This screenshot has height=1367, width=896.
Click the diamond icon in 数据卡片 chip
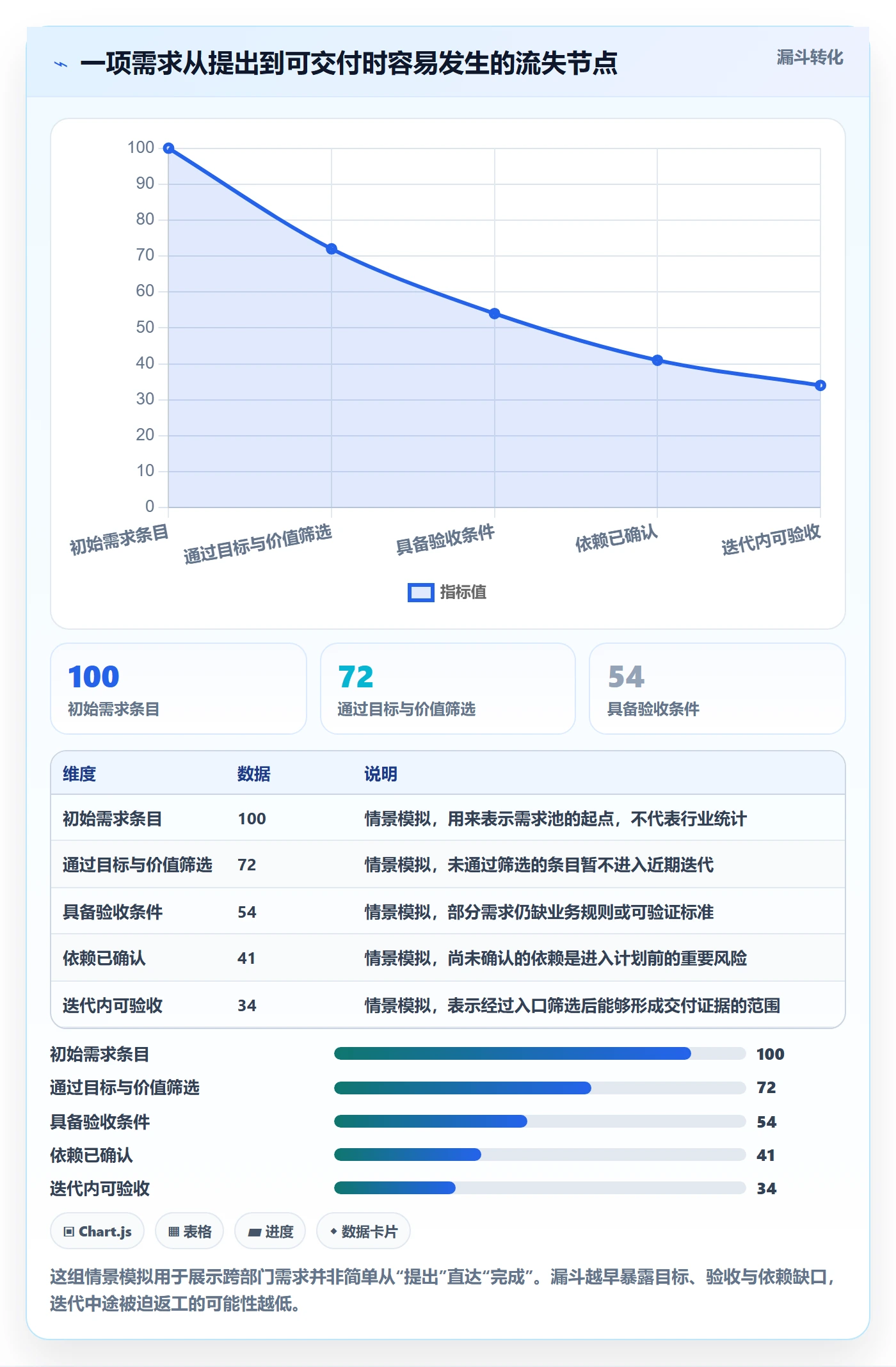point(333,1231)
